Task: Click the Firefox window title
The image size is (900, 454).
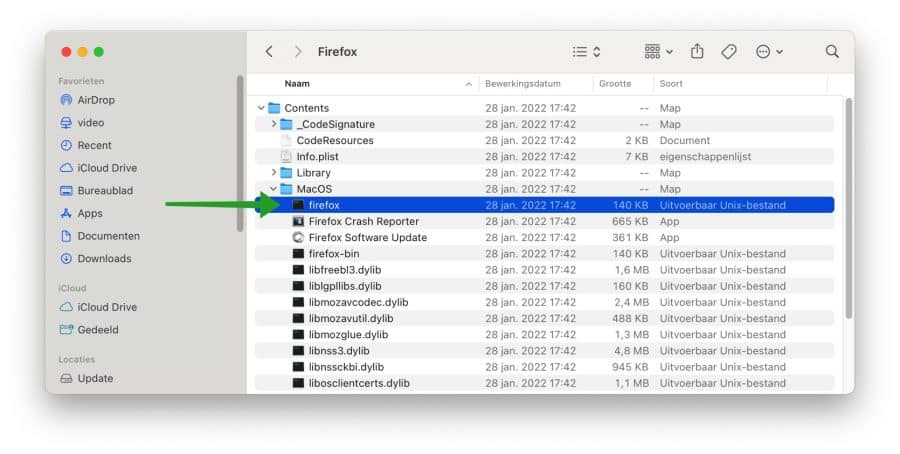Action: click(x=338, y=52)
